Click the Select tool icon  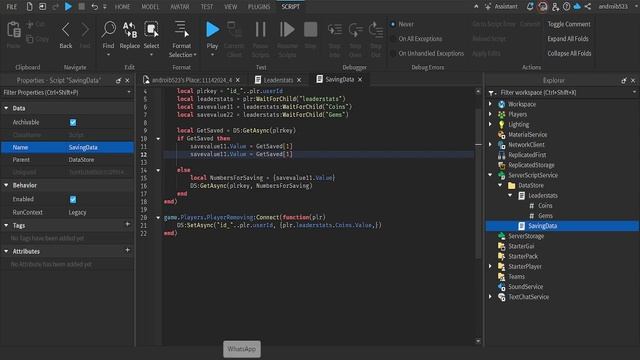tap(151, 30)
